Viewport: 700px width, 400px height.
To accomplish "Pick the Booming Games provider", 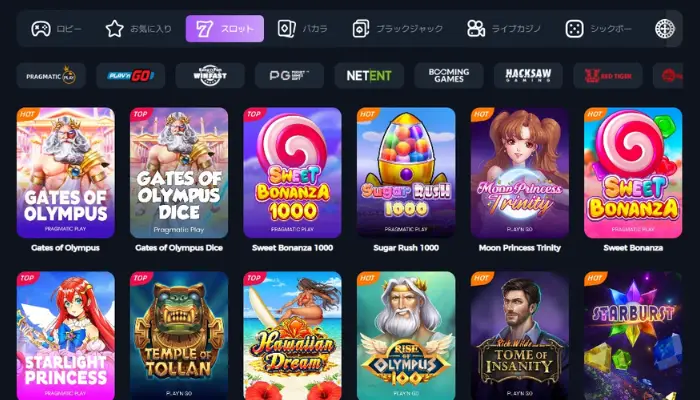I will (x=449, y=75).
